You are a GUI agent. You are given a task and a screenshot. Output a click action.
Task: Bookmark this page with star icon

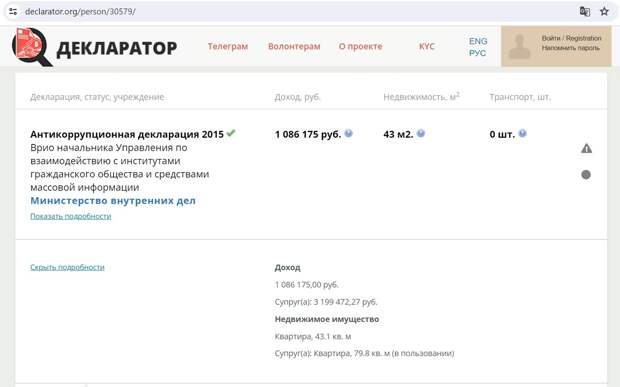pos(604,11)
